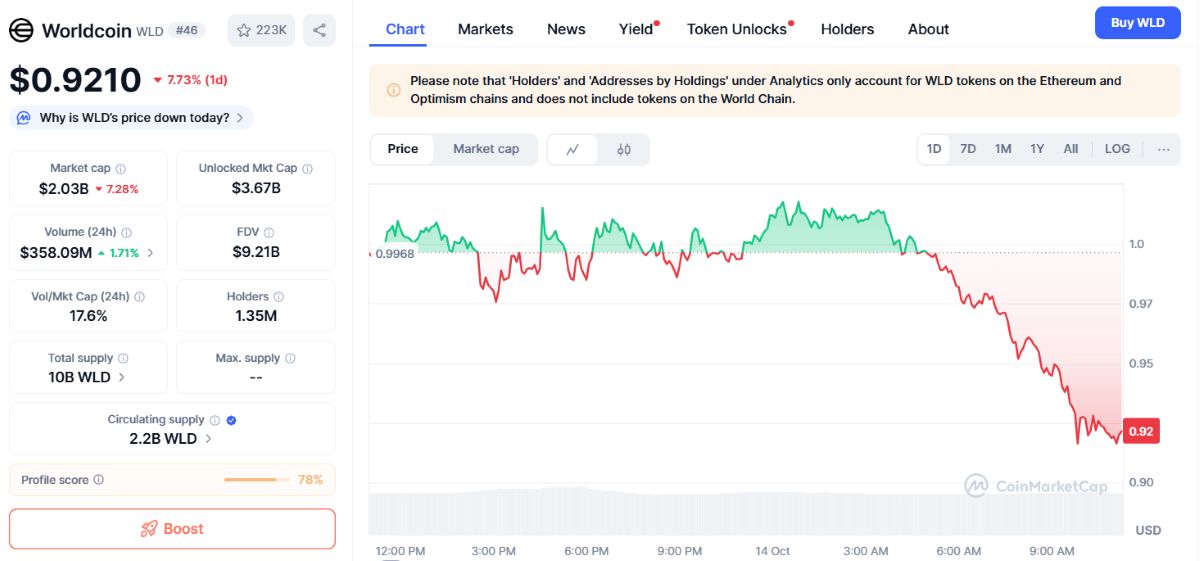
Task: Select Price chart mode
Action: (403, 149)
